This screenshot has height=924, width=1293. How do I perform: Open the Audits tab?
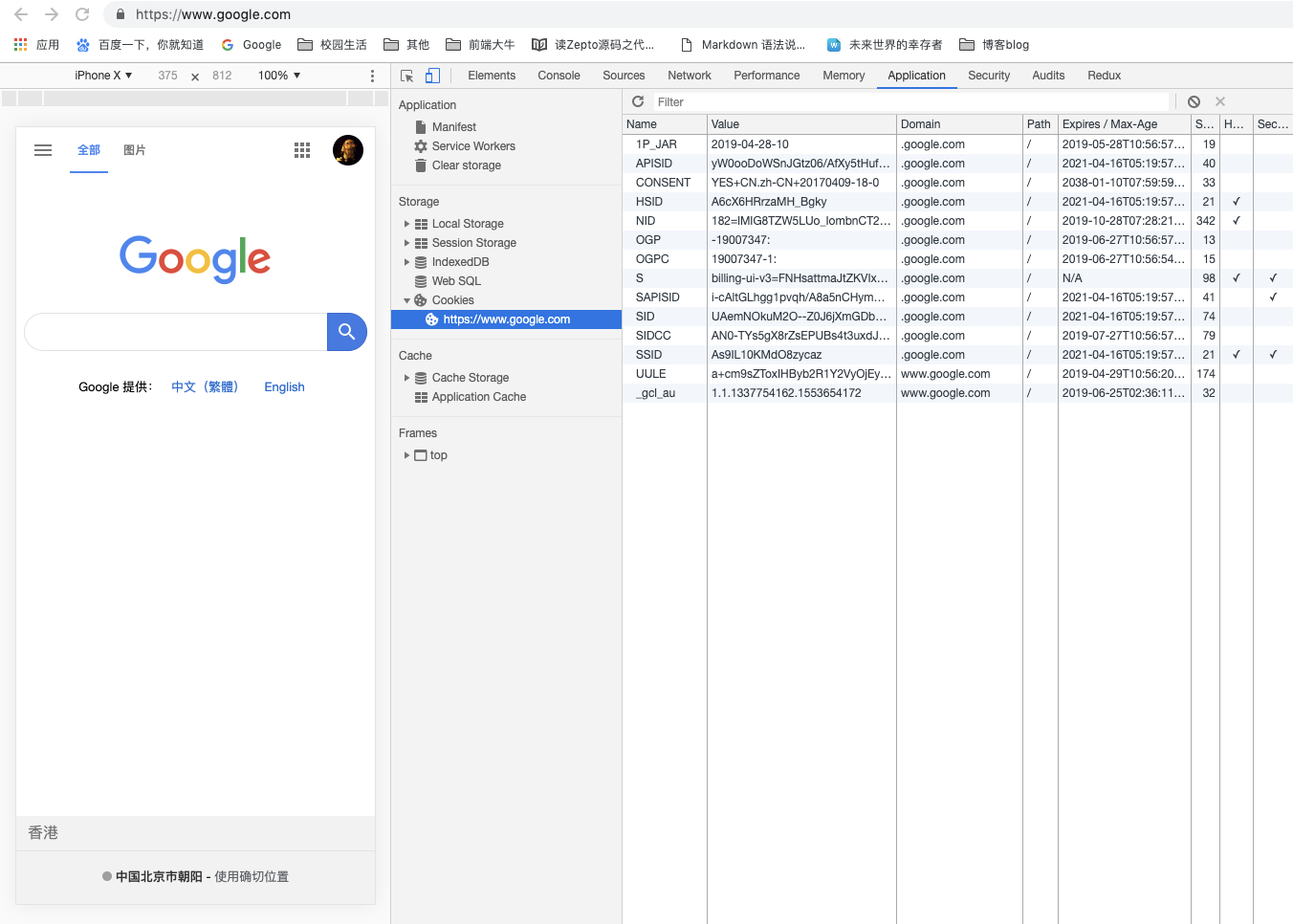(x=1048, y=76)
